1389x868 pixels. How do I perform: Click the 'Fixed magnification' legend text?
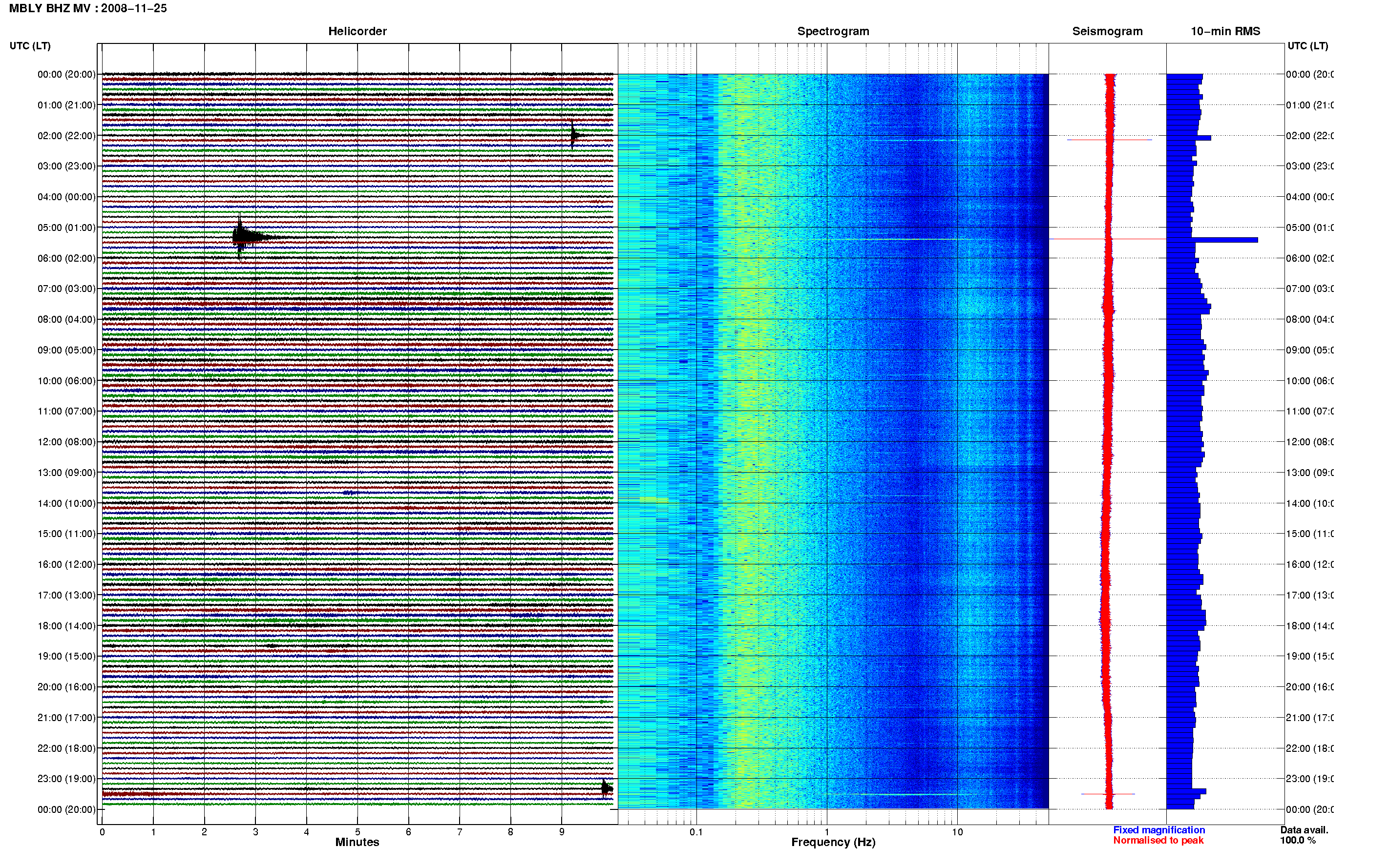(x=1159, y=830)
